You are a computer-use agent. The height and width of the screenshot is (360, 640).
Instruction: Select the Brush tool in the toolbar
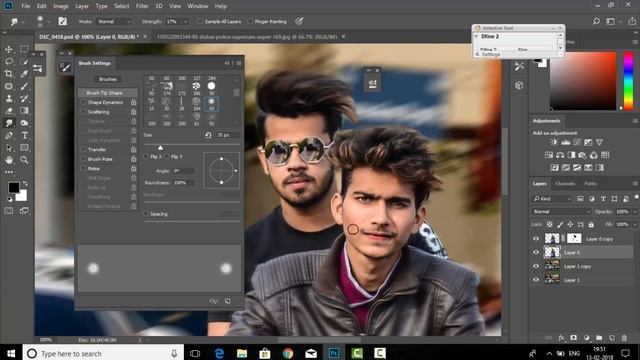[24, 86]
